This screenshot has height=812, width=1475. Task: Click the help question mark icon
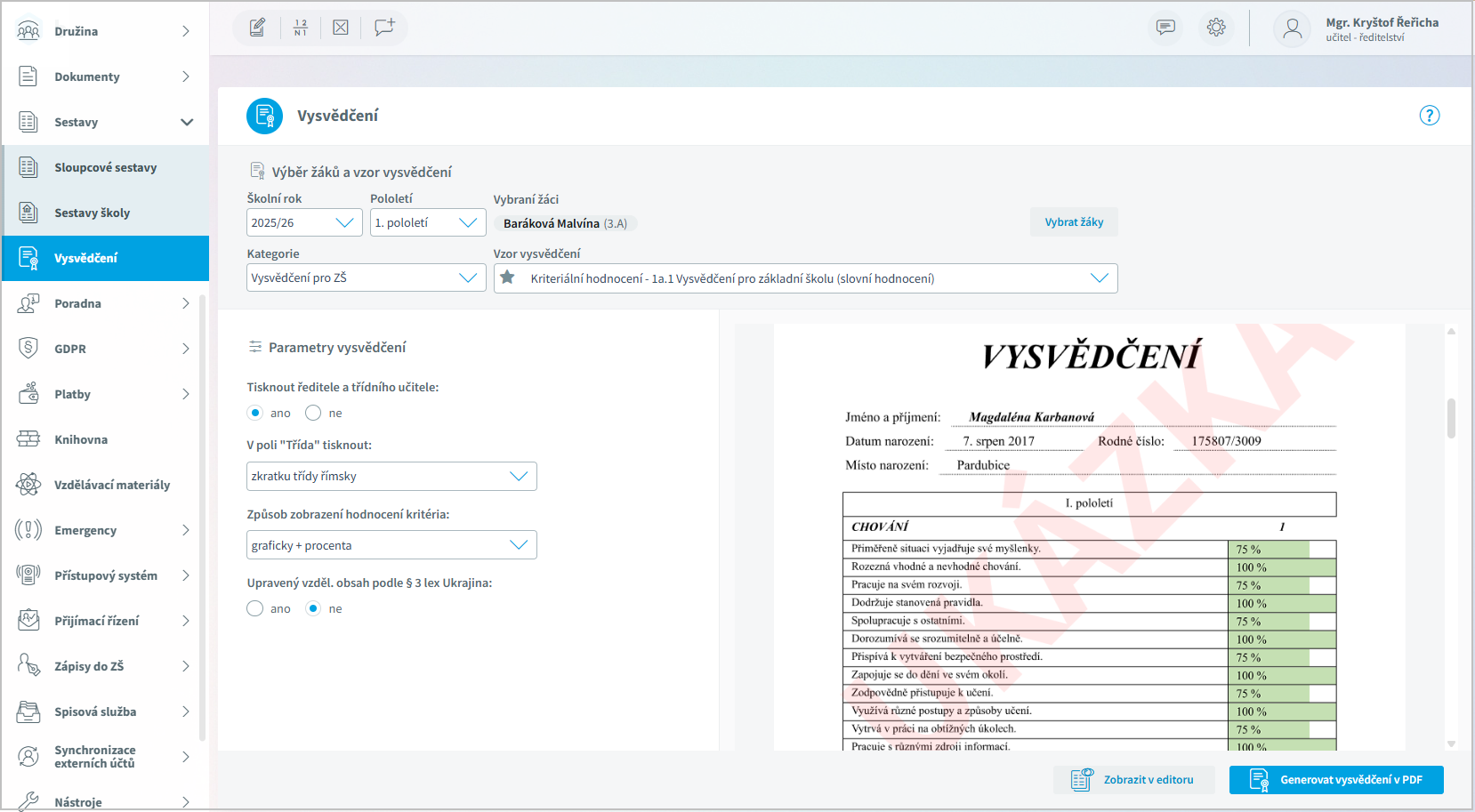(1429, 116)
